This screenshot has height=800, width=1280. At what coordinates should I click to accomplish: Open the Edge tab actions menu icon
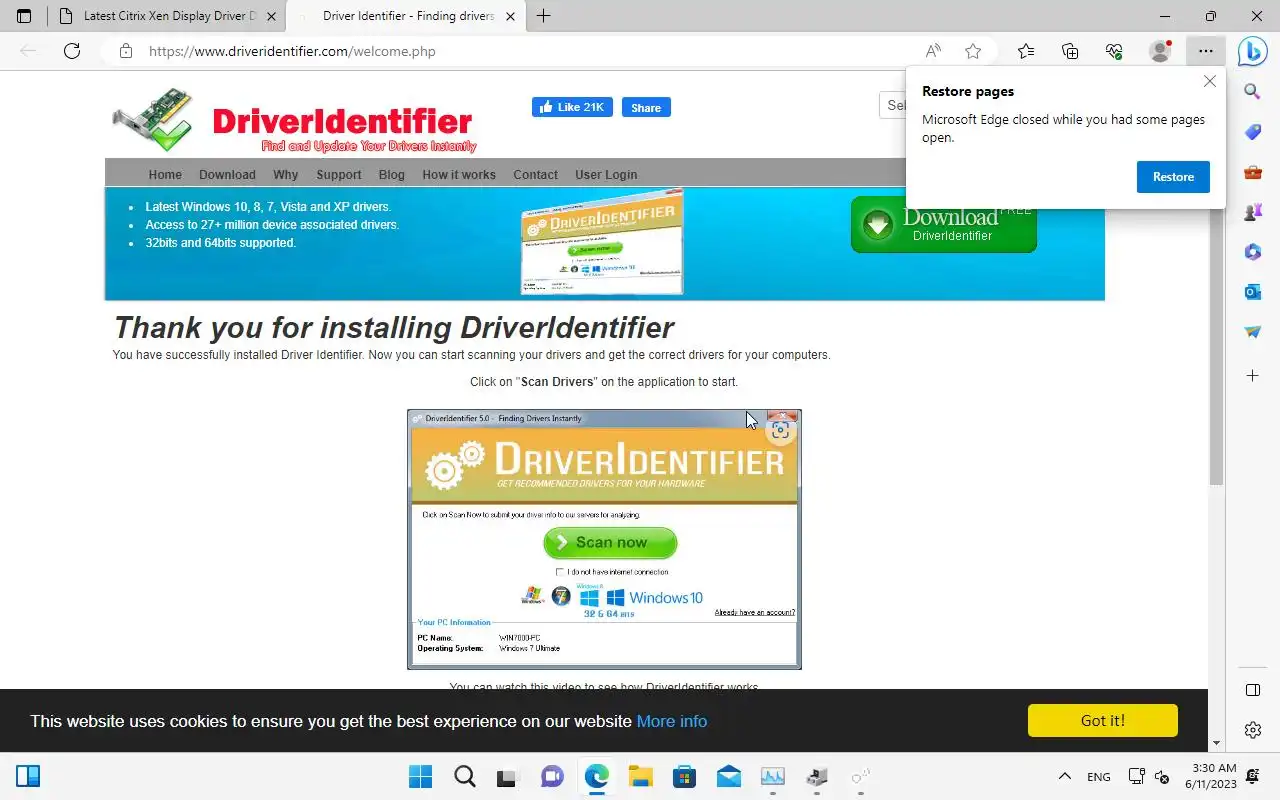[x=24, y=16]
